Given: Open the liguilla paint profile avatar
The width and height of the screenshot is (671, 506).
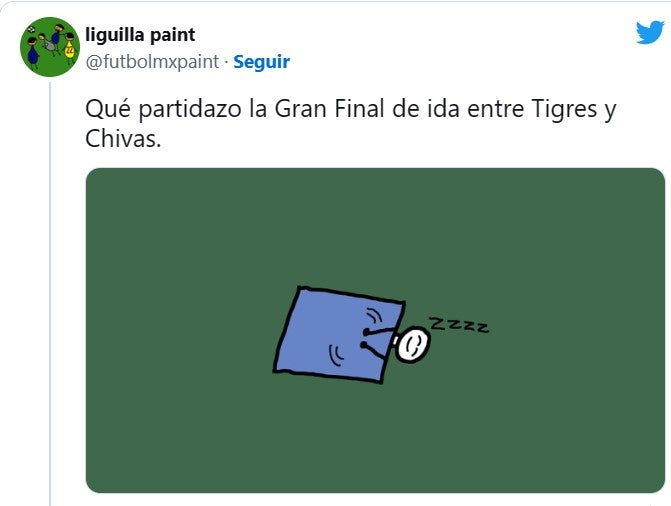Looking at the screenshot, I should [x=50, y=47].
